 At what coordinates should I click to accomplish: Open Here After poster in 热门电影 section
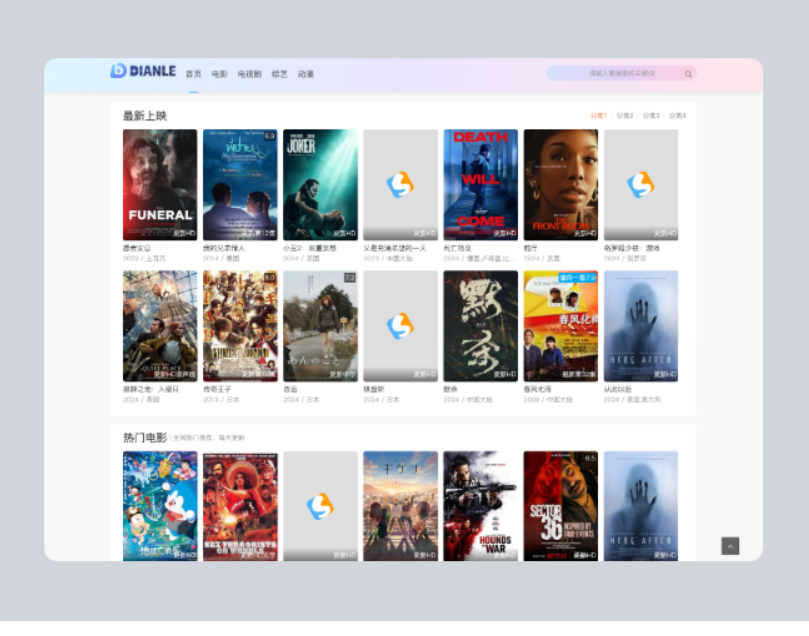pyautogui.click(x=641, y=506)
